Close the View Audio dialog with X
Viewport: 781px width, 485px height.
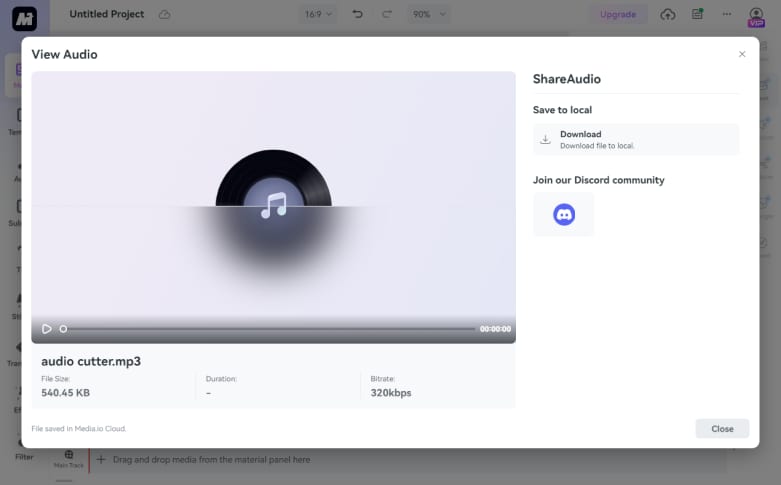coord(742,54)
